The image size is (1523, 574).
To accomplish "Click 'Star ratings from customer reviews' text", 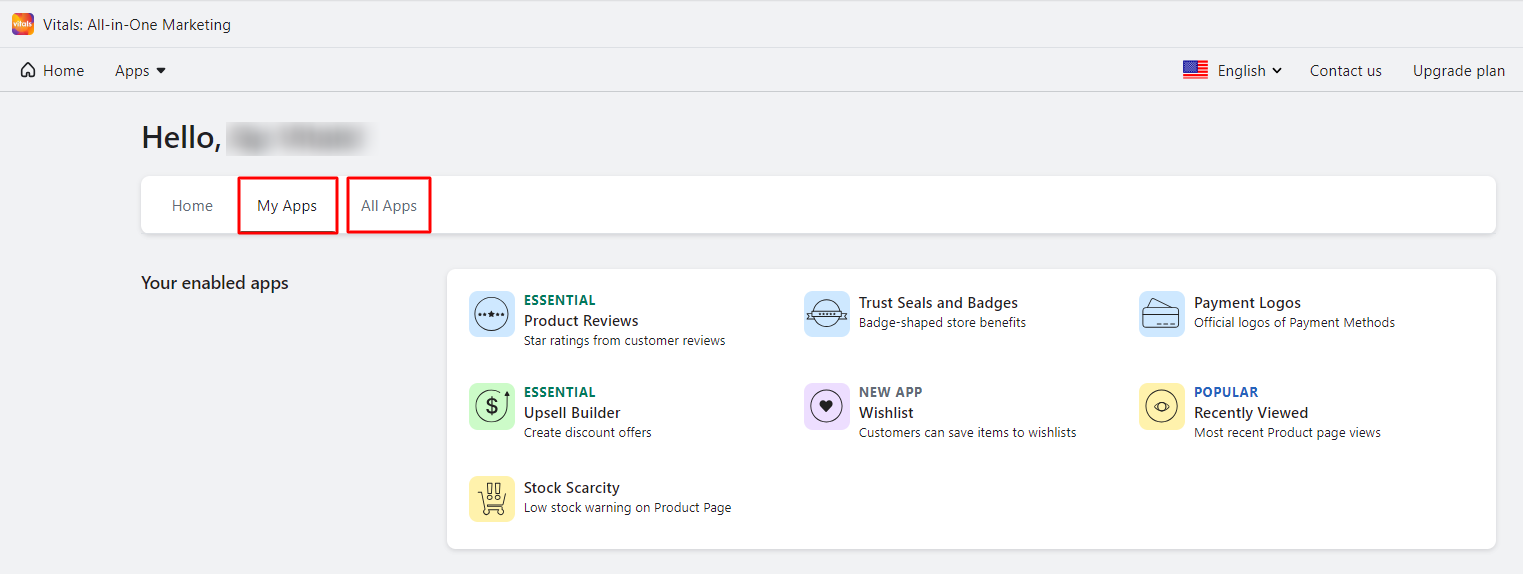I will 625,340.
